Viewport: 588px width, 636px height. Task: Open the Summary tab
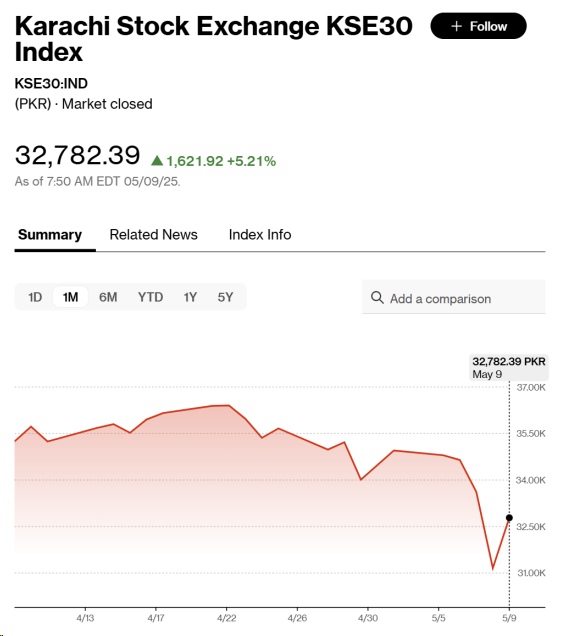pos(50,235)
